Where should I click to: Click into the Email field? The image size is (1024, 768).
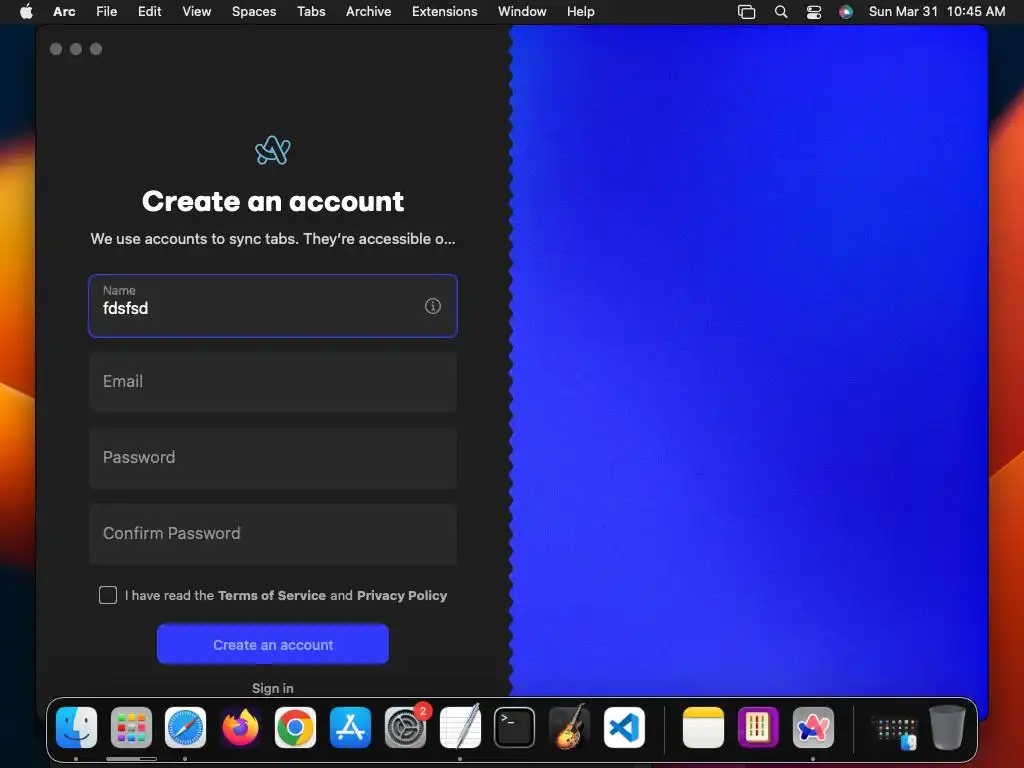click(273, 381)
